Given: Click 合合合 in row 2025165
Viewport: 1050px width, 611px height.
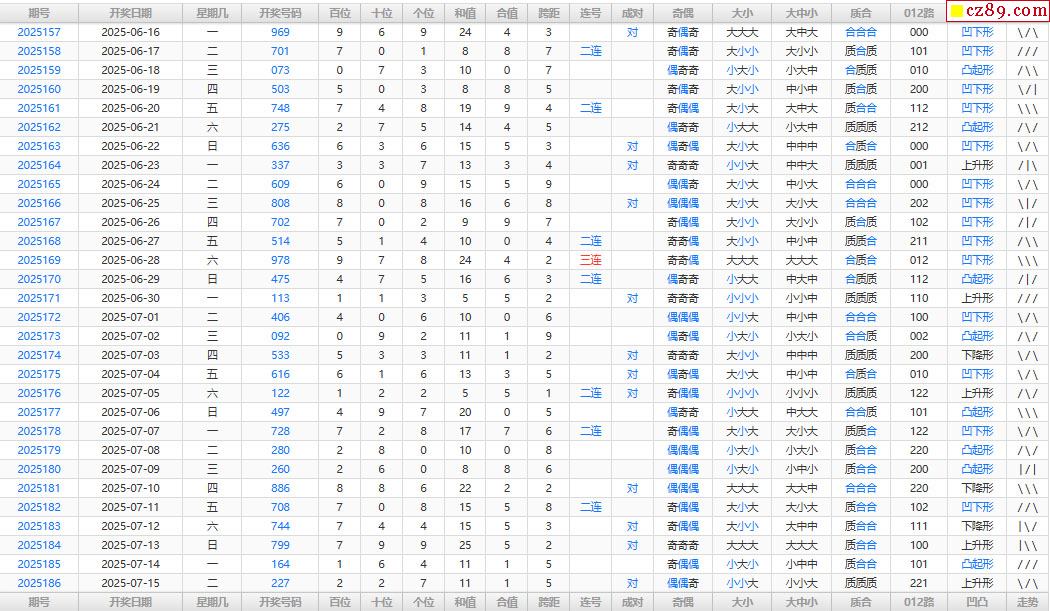Looking at the screenshot, I should click(860, 184).
